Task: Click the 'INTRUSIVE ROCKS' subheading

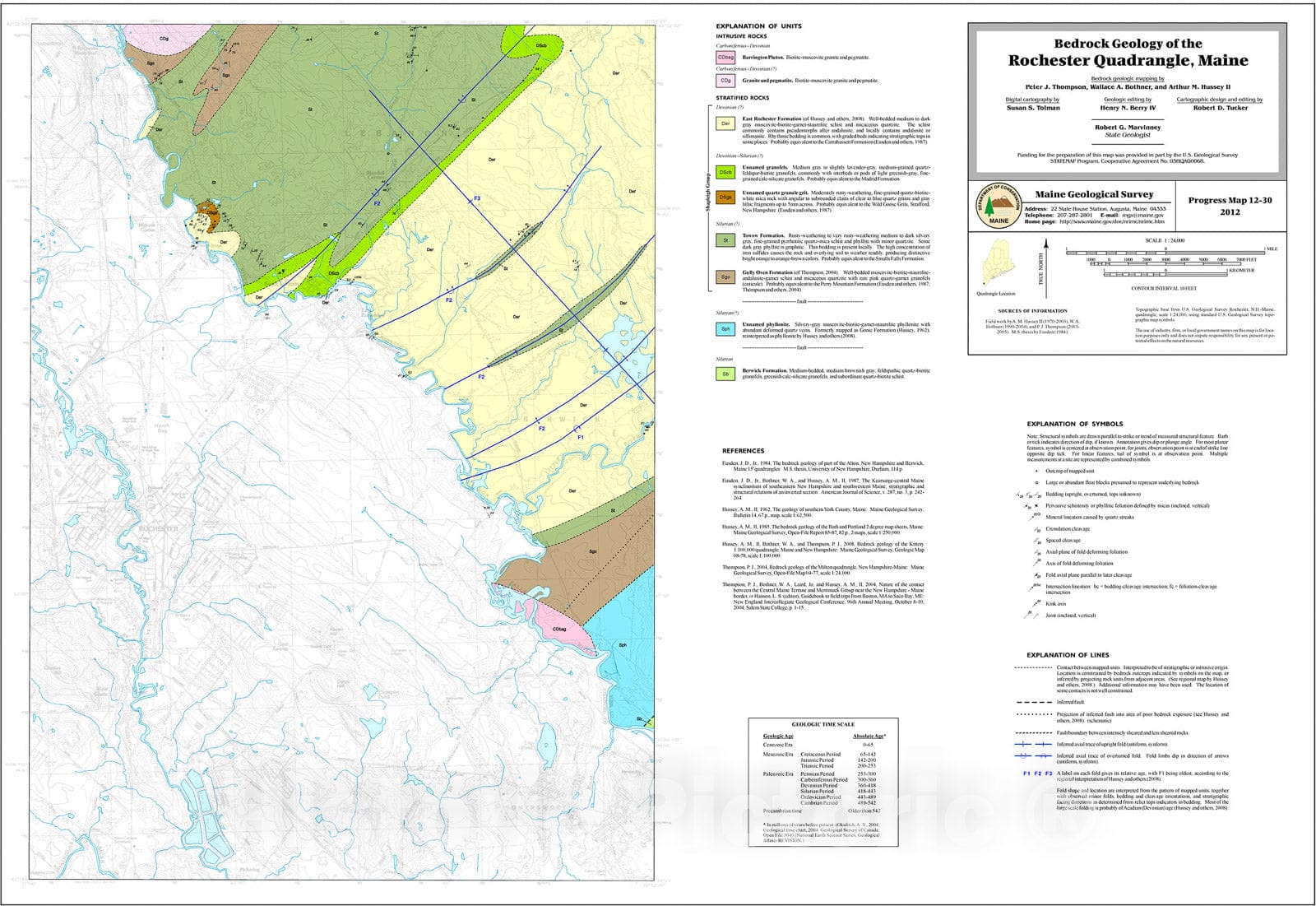Action: coord(741,36)
